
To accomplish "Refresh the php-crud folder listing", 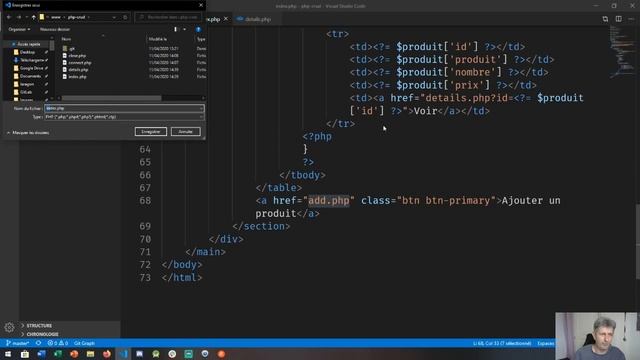I will point(125,17).
